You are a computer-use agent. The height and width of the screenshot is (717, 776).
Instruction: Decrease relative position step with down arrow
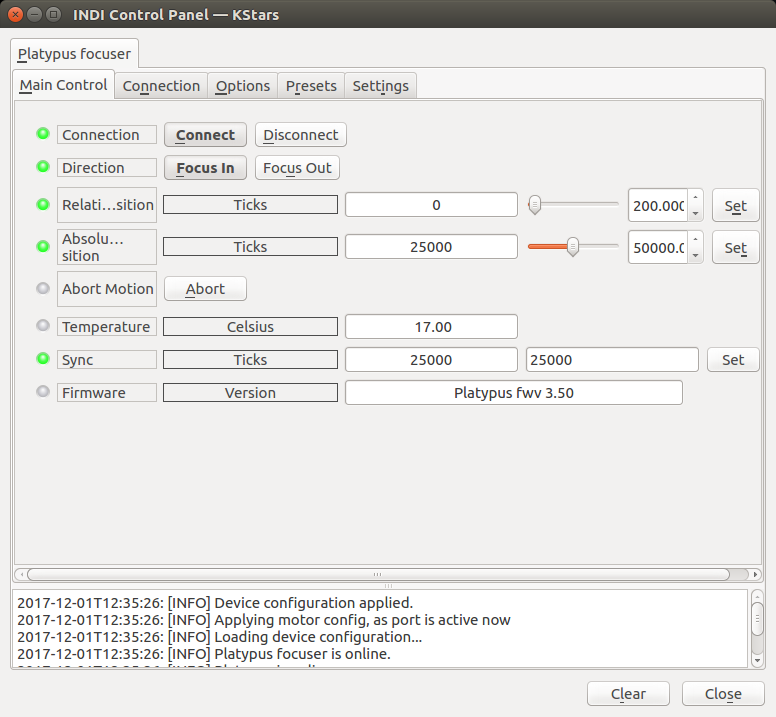coord(695,213)
